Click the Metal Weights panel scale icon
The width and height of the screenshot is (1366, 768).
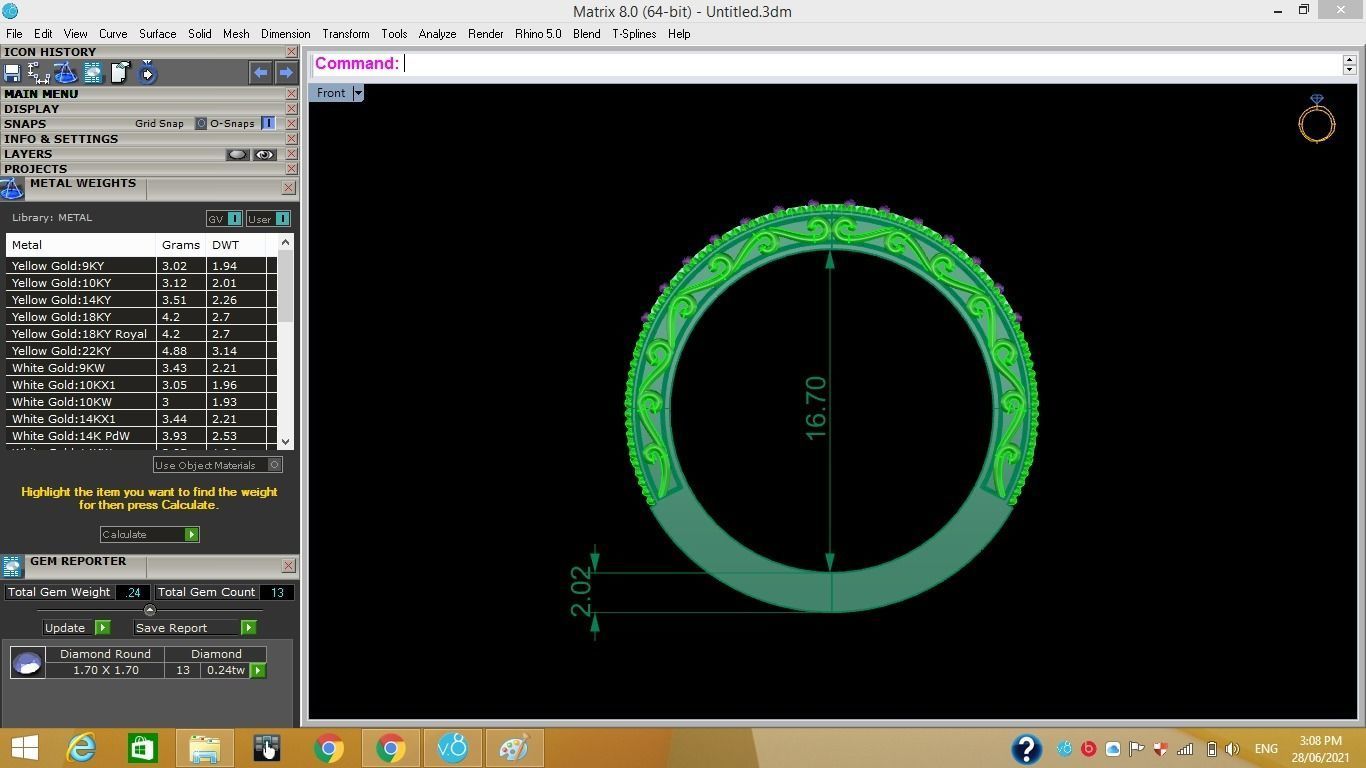(12, 189)
